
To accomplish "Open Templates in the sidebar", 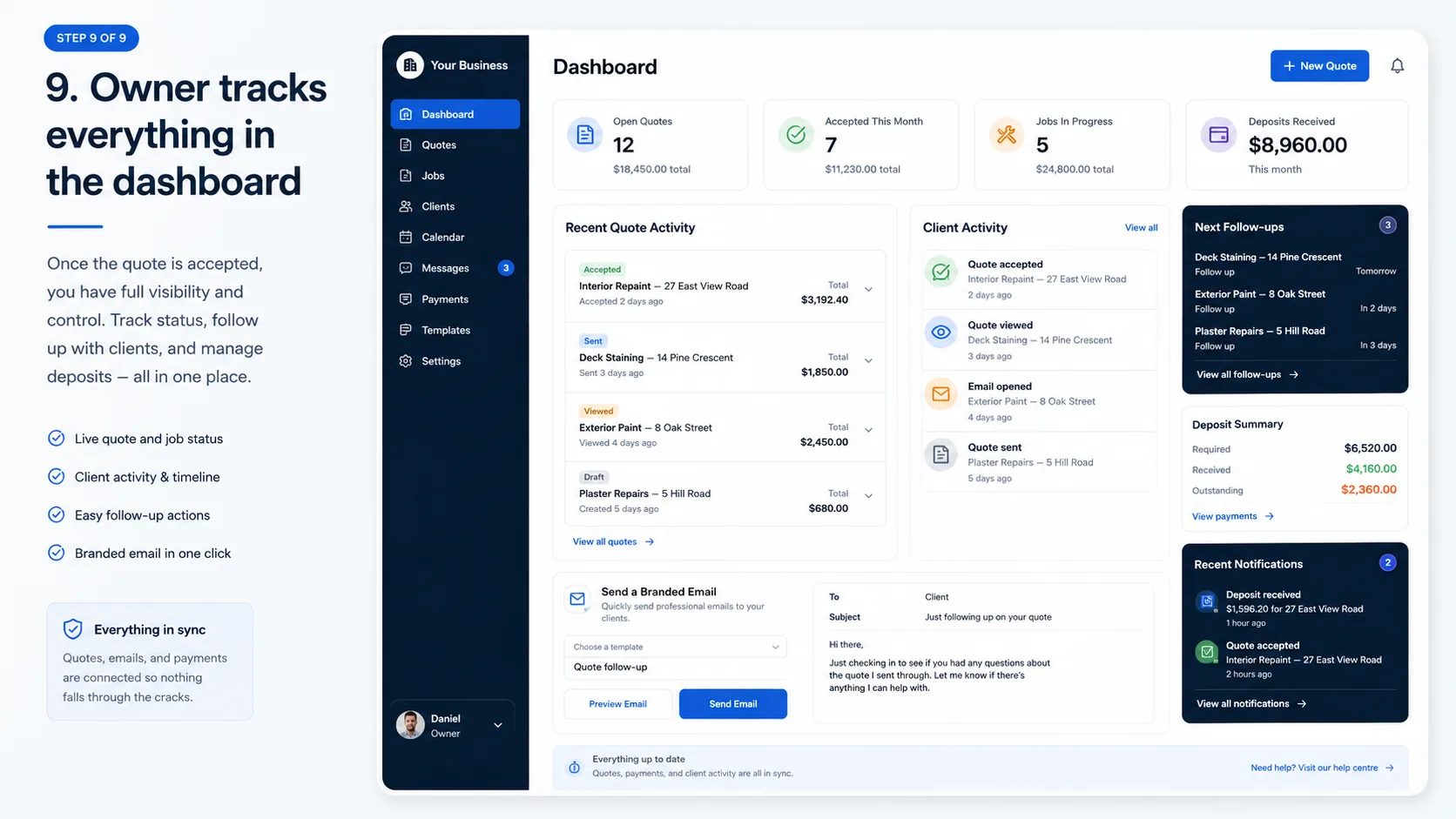I will pos(455,330).
